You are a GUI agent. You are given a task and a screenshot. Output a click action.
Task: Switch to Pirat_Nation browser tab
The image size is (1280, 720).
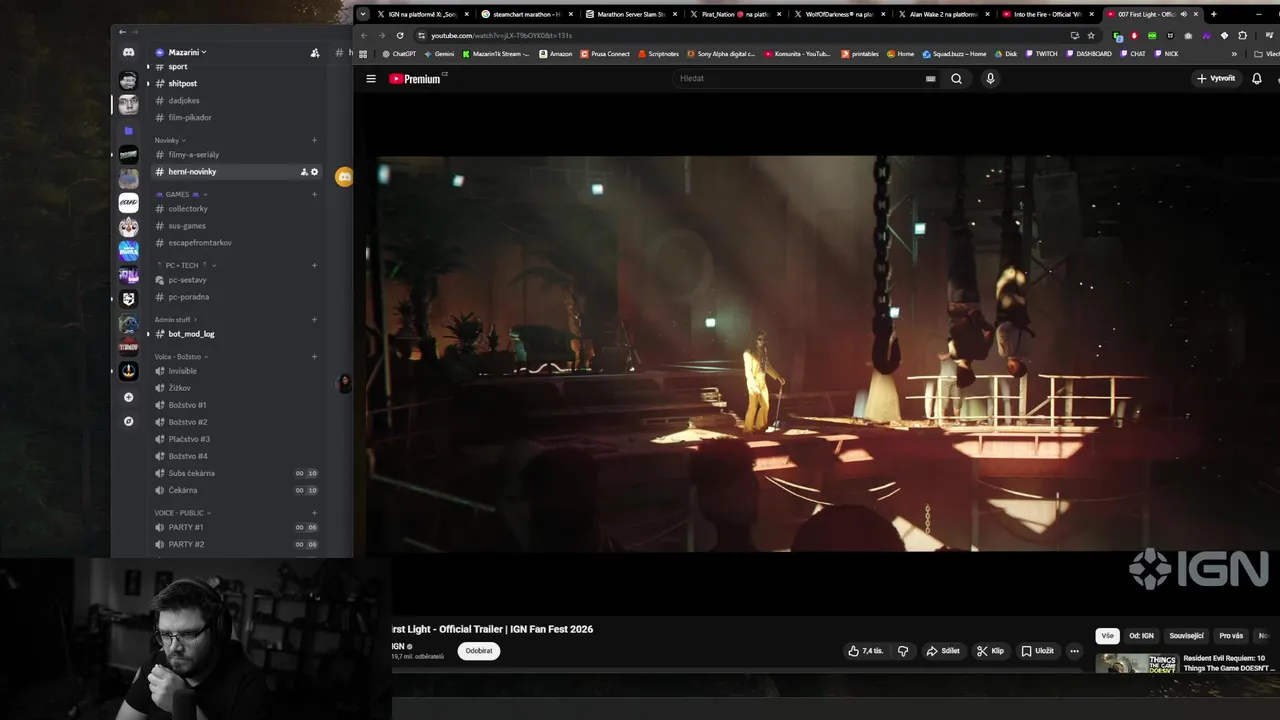pos(735,14)
